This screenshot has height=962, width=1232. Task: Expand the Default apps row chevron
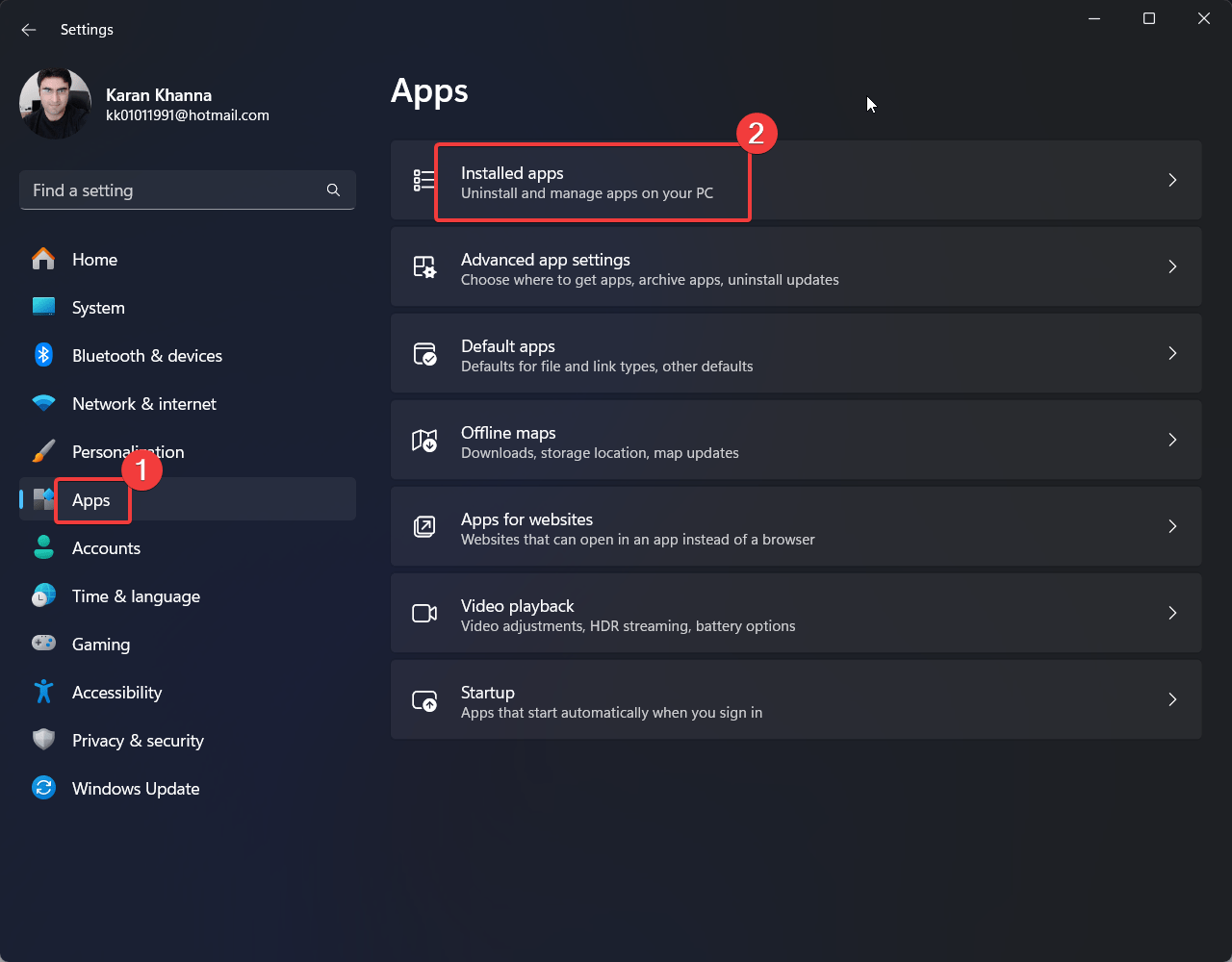[1172, 353]
